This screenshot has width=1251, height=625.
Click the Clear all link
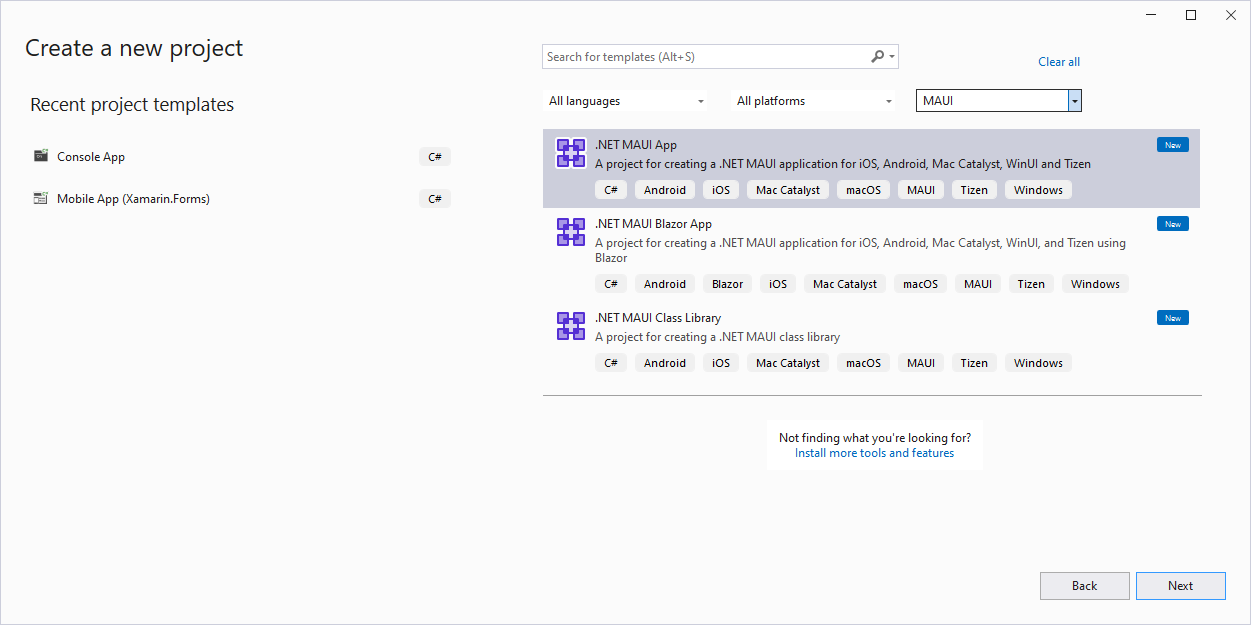1058,62
